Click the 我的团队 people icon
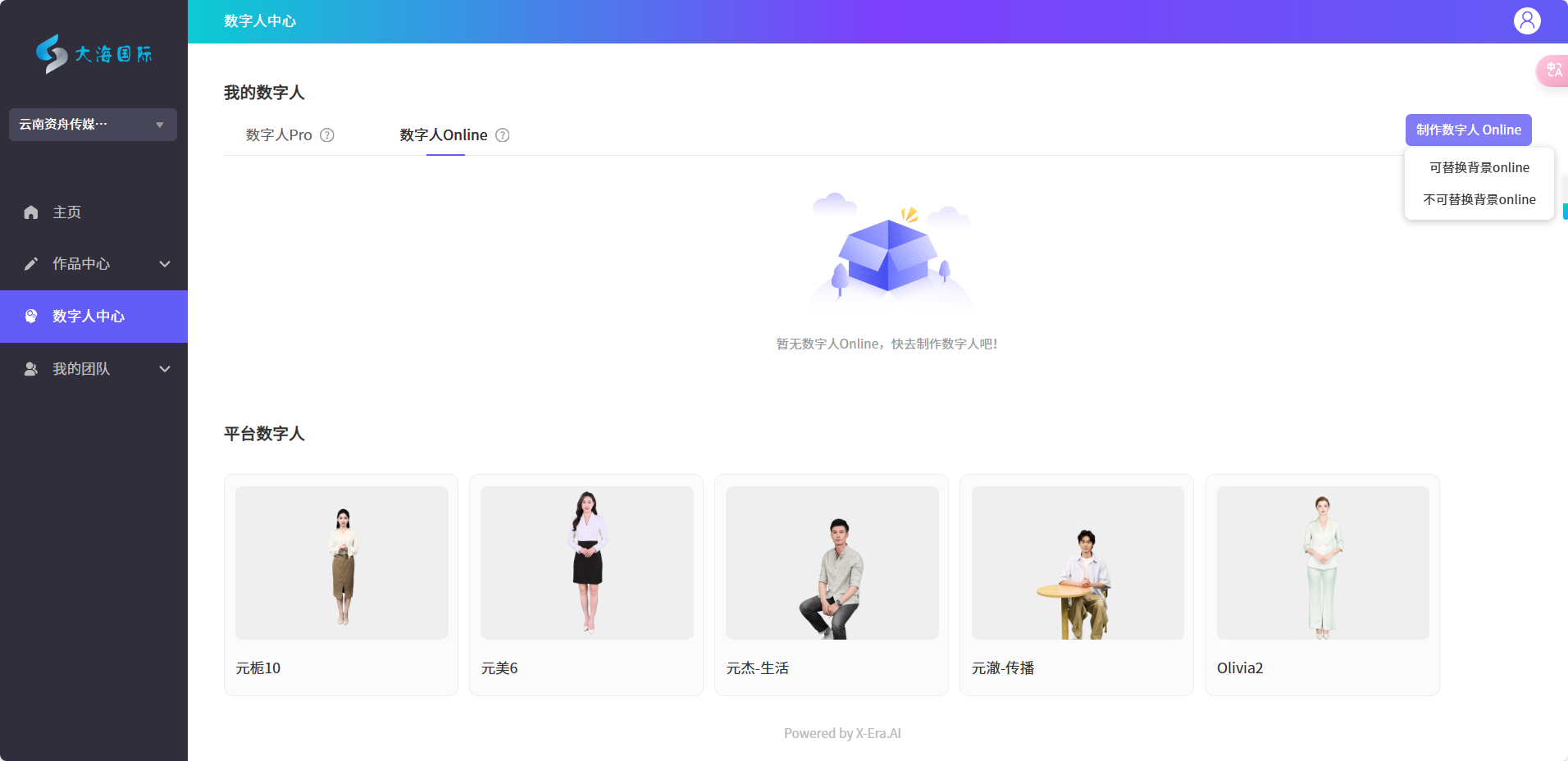 click(x=31, y=369)
